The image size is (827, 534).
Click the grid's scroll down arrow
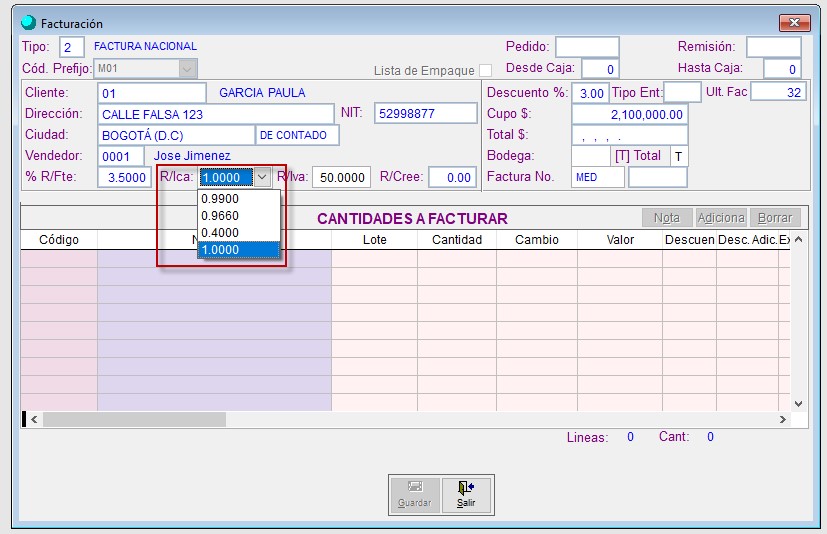point(799,404)
